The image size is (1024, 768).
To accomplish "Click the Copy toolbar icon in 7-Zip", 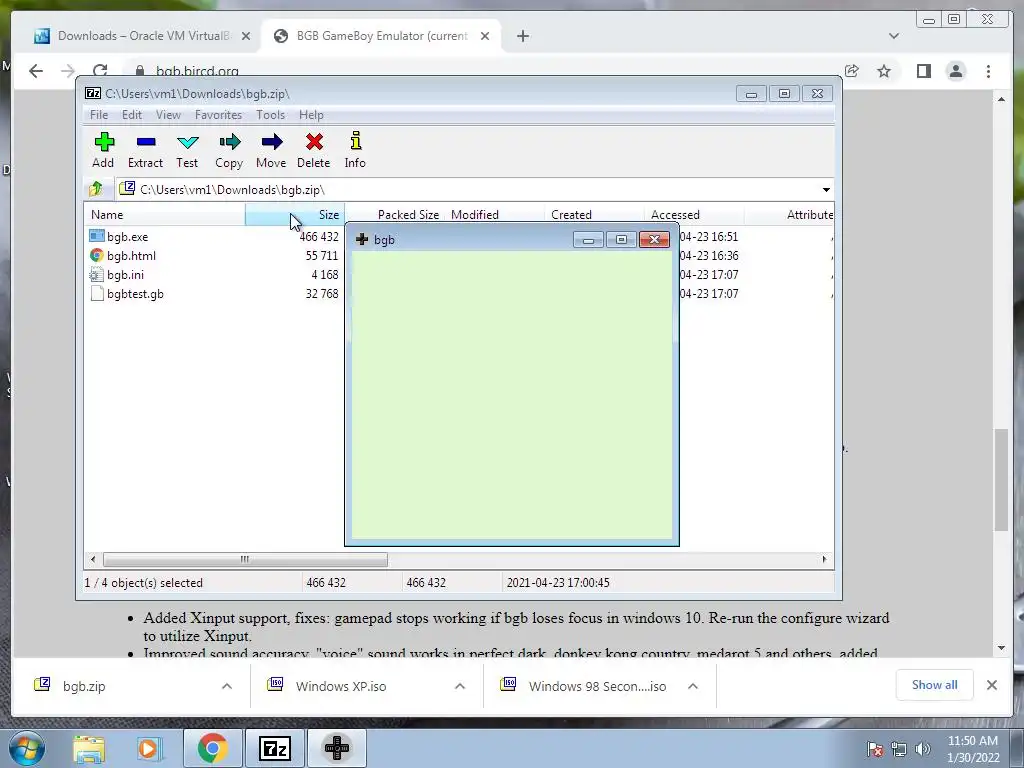I will click(x=229, y=142).
